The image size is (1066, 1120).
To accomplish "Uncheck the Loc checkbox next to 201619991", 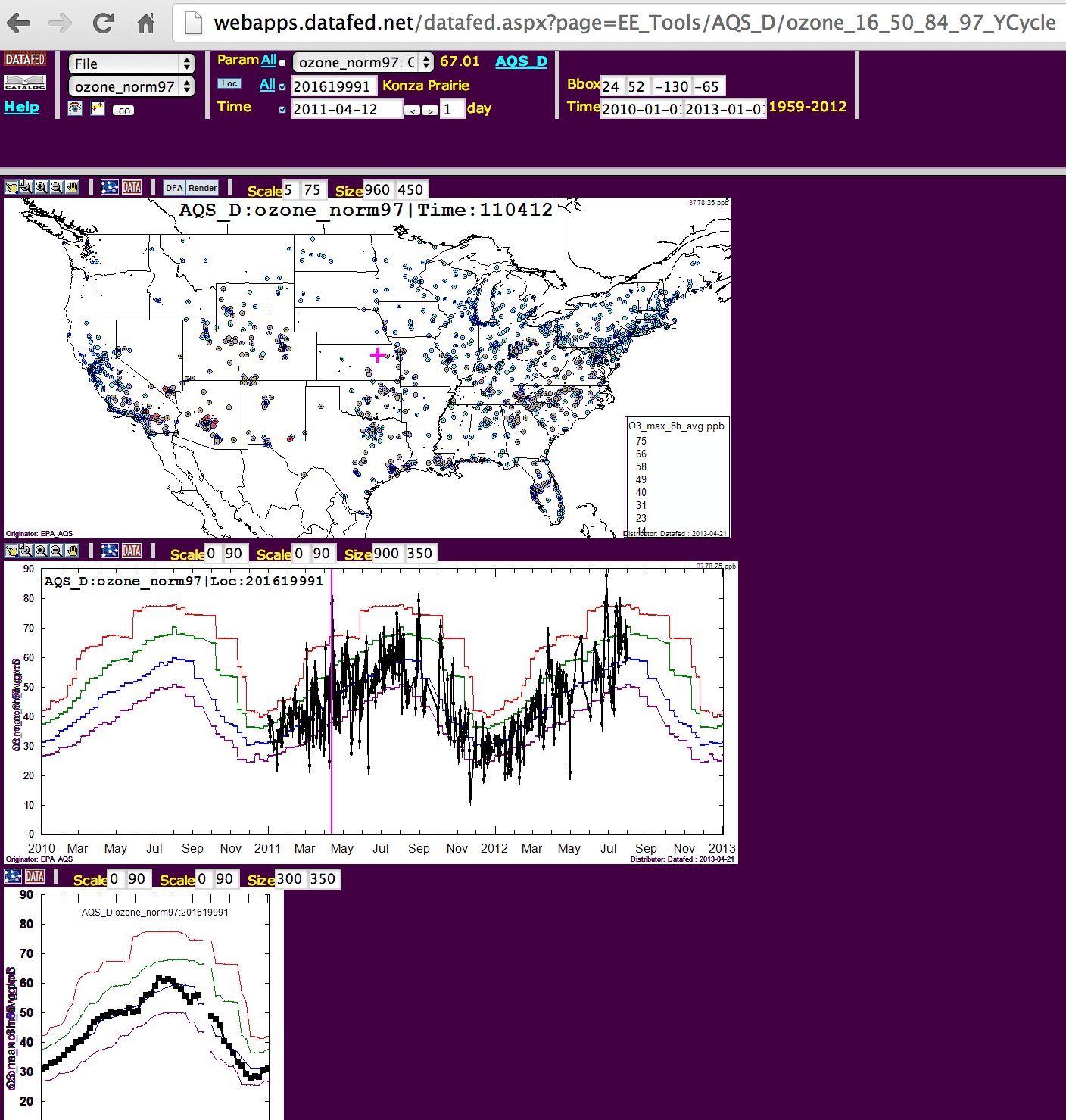I will tap(282, 87).
